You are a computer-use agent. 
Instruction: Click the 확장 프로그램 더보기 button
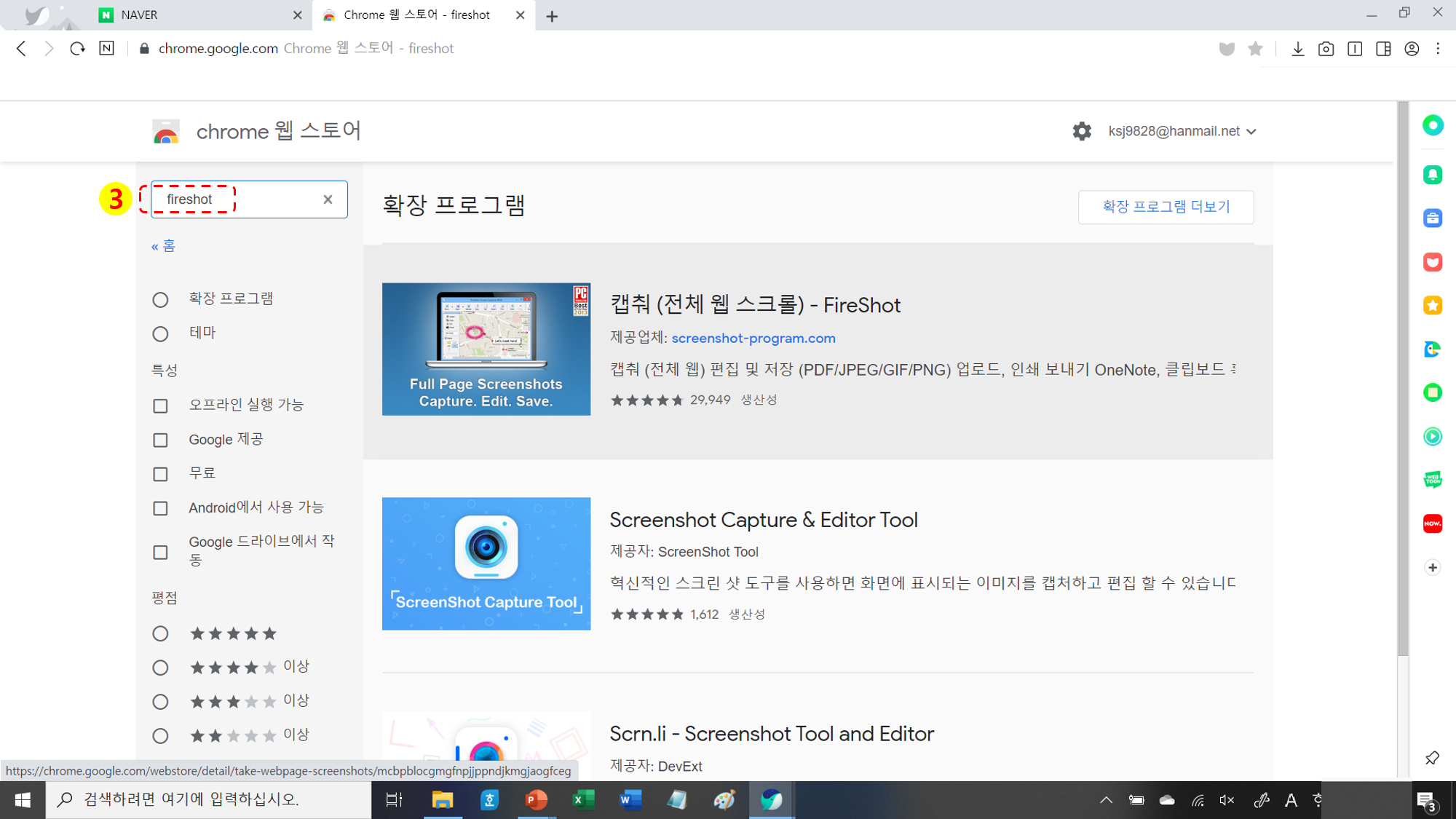(1166, 207)
